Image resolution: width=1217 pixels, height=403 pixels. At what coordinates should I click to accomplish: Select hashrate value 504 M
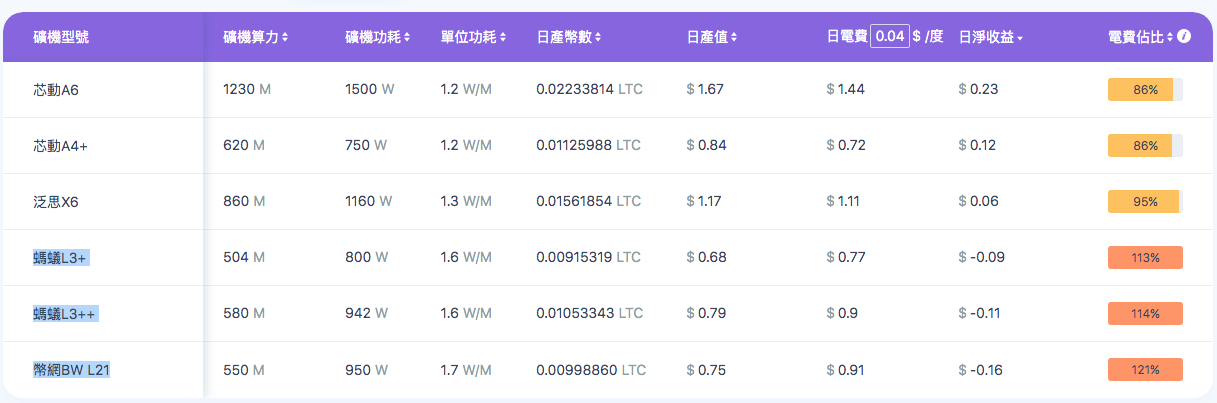[244, 257]
